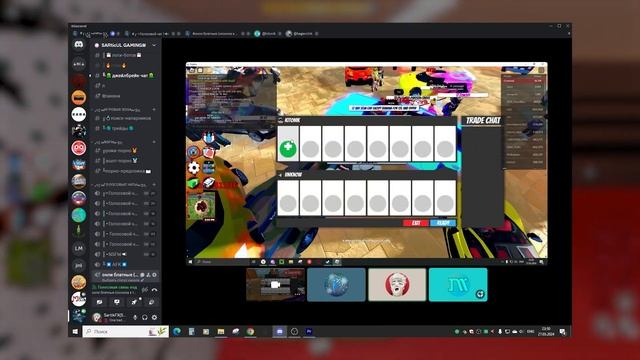Click the TRADE CHAT panel header

483,120
